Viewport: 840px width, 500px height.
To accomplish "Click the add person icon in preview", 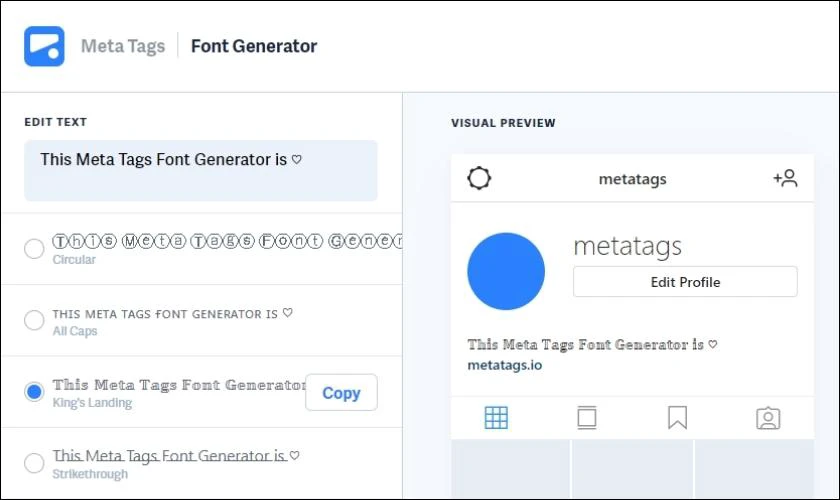I will (x=785, y=179).
